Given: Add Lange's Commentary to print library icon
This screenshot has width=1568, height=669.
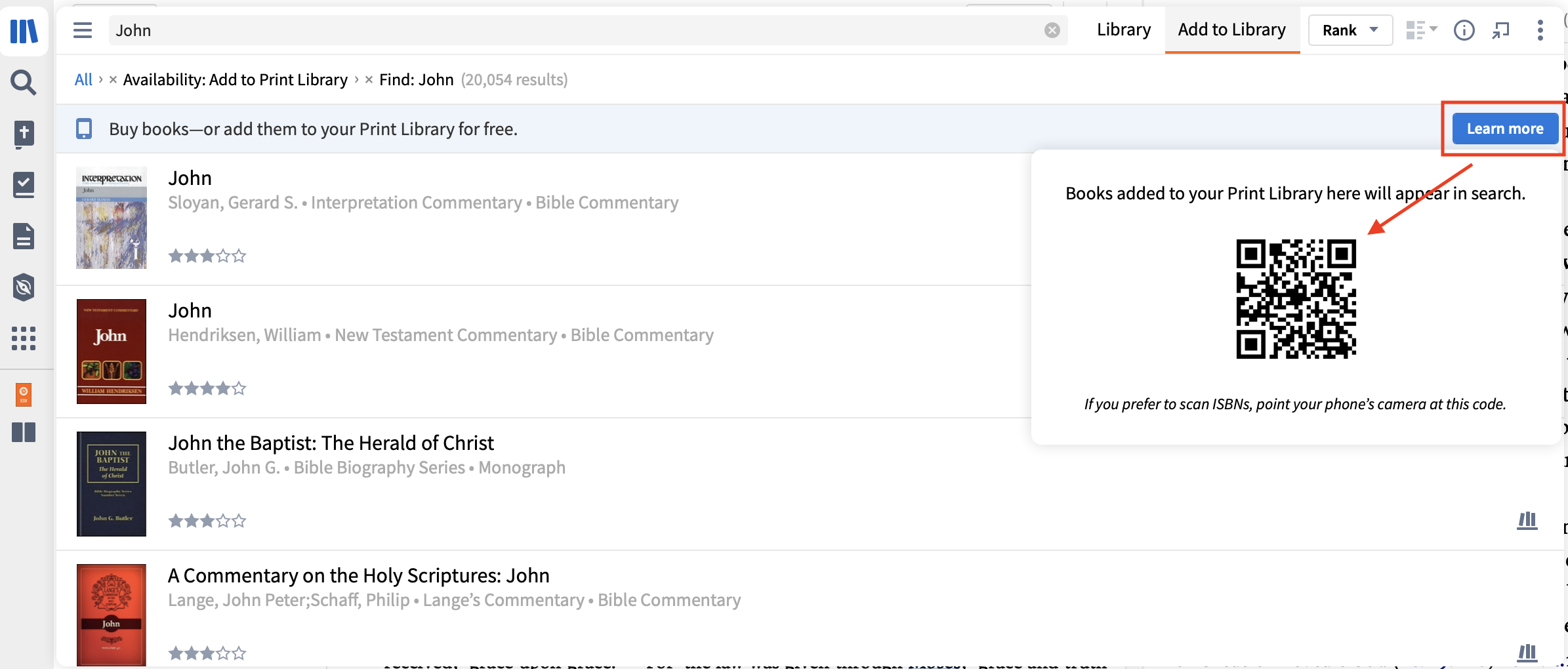Looking at the screenshot, I should click(x=1527, y=653).
